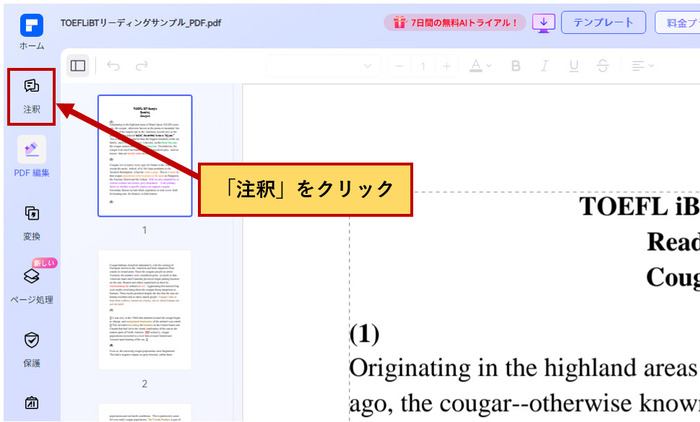Toggle bold text formatting

517,66
